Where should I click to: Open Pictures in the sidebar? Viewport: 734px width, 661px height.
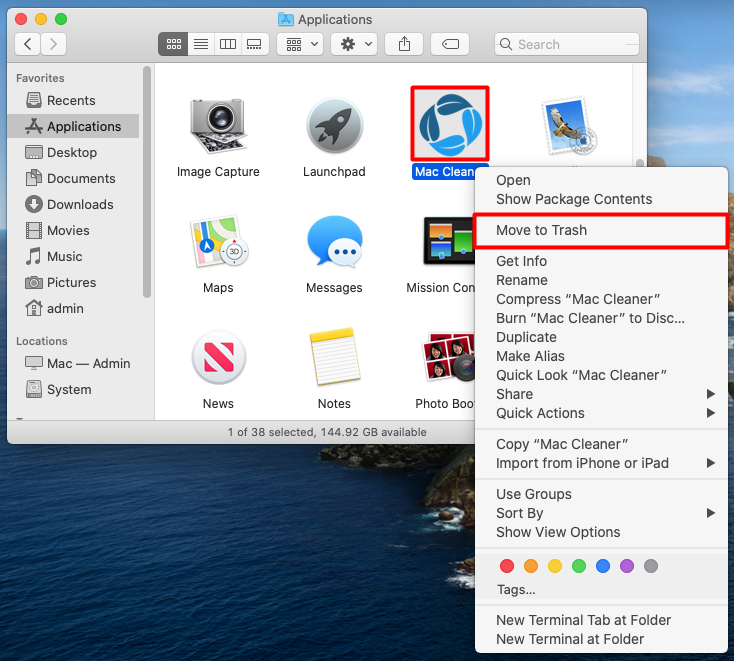pos(73,282)
